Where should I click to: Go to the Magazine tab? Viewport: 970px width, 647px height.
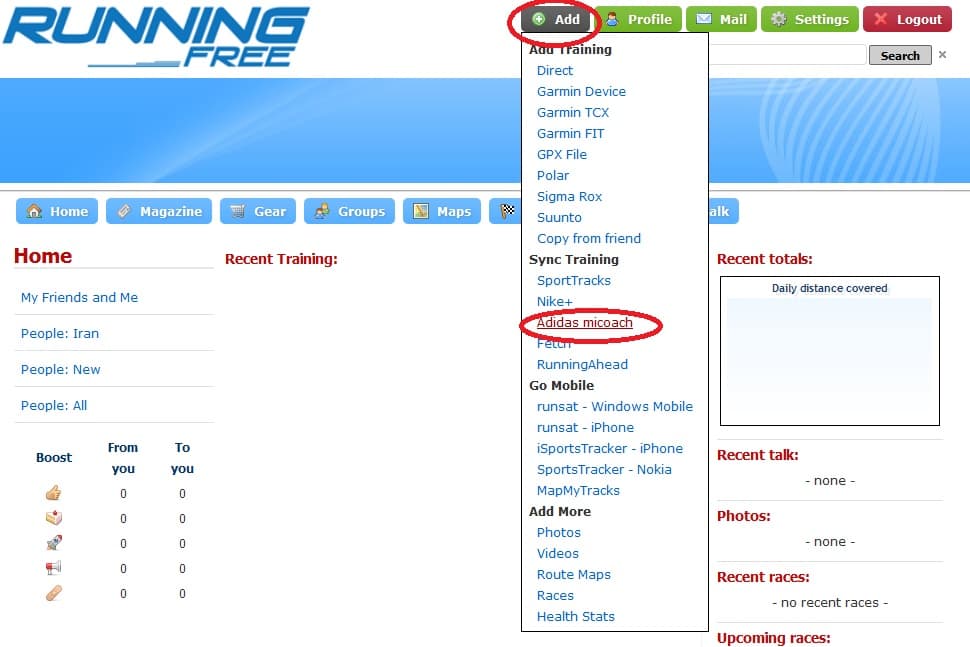coord(159,211)
